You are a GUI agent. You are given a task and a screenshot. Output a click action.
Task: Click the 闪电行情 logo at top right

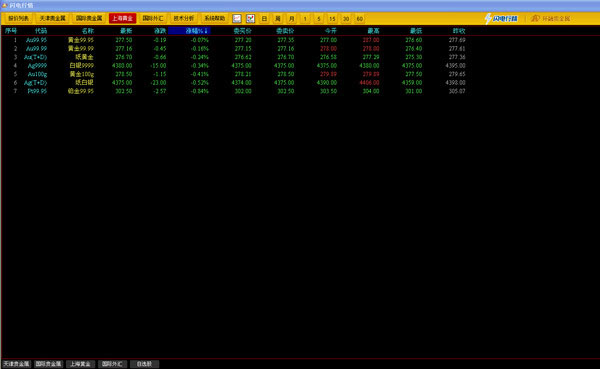pyautogui.click(x=501, y=18)
